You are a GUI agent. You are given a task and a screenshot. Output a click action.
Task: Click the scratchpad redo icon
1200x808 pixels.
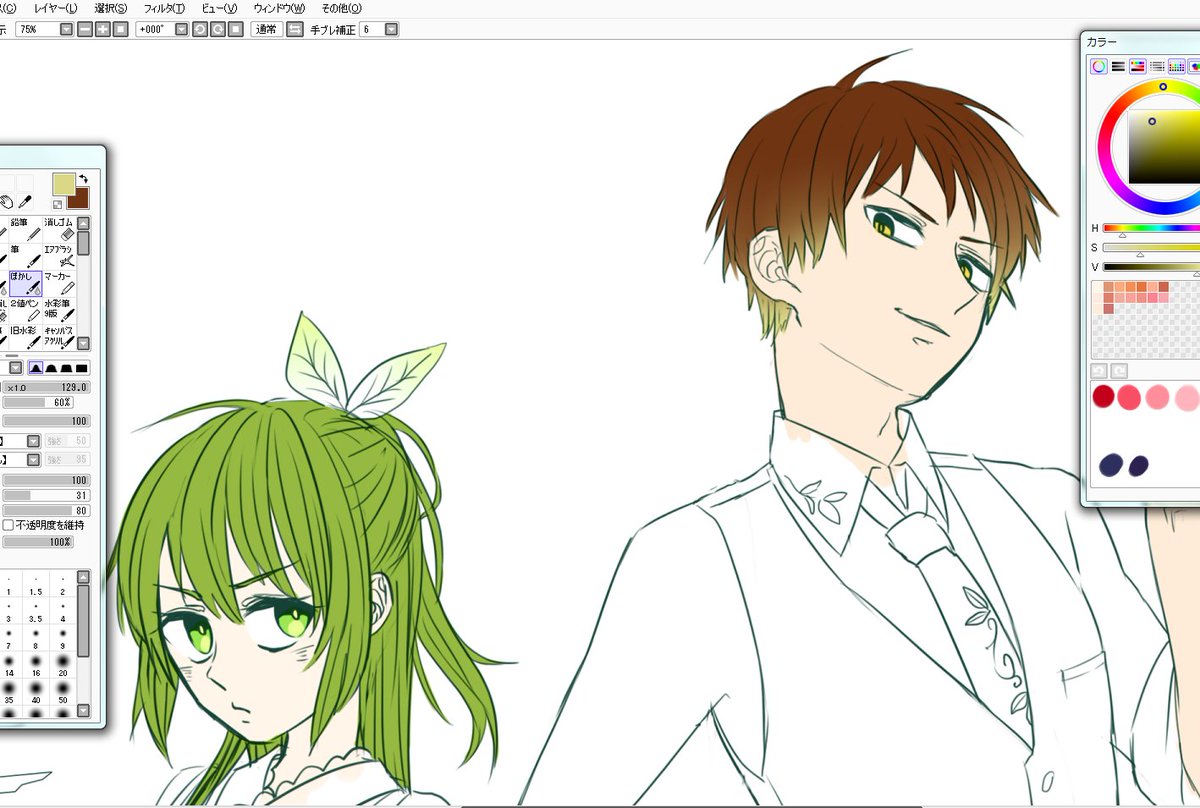click(1119, 371)
